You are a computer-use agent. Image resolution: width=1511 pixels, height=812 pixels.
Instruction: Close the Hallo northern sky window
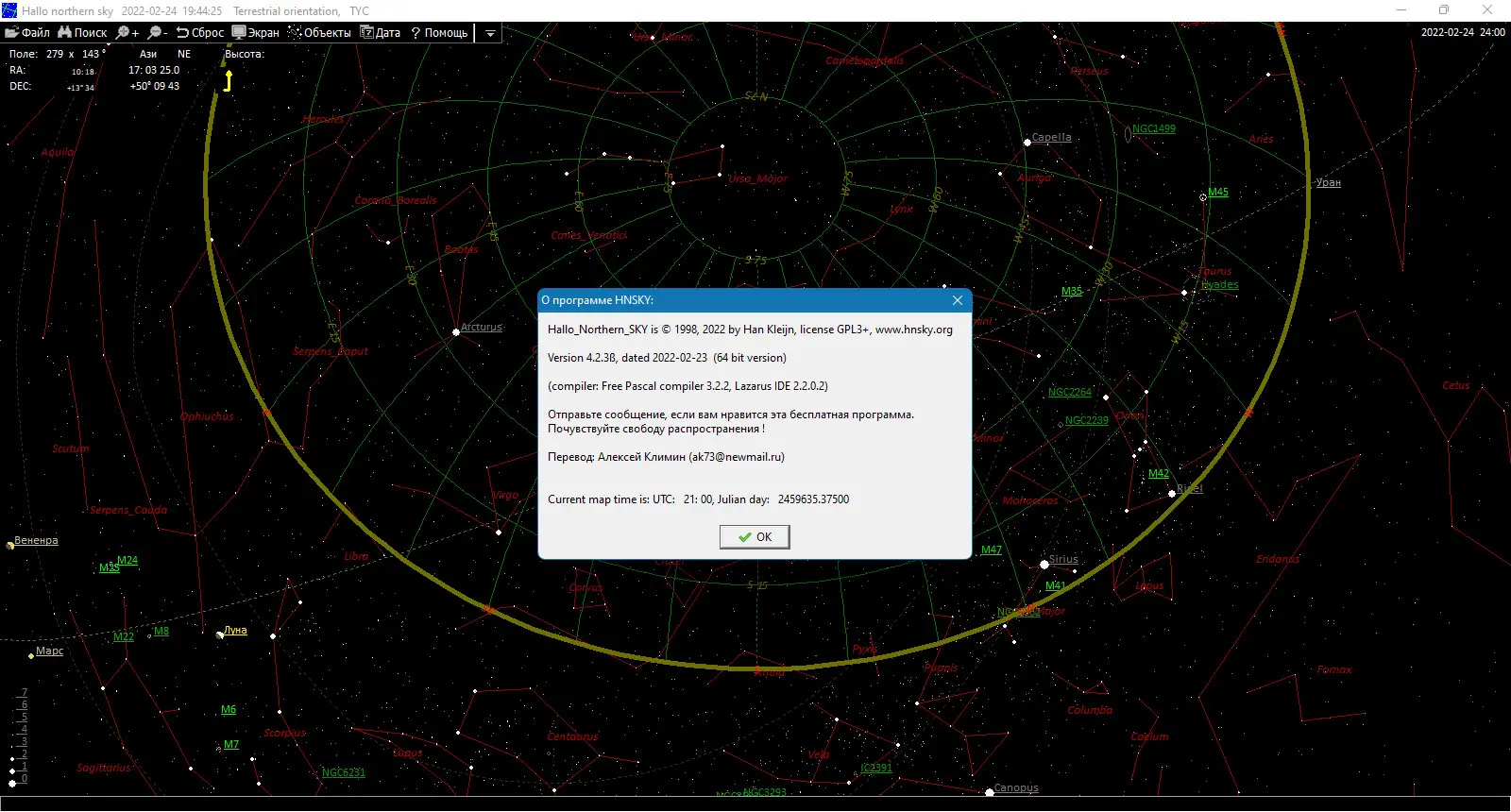click(1487, 10)
